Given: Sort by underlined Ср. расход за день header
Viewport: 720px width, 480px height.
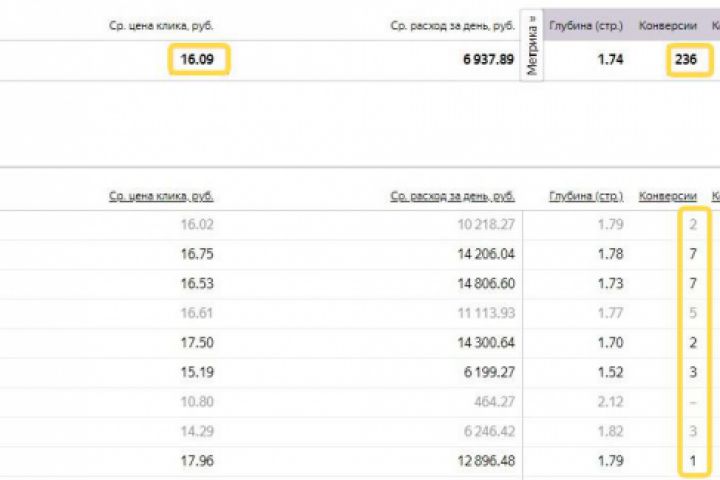Looking at the screenshot, I should click(x=452, y=196).
